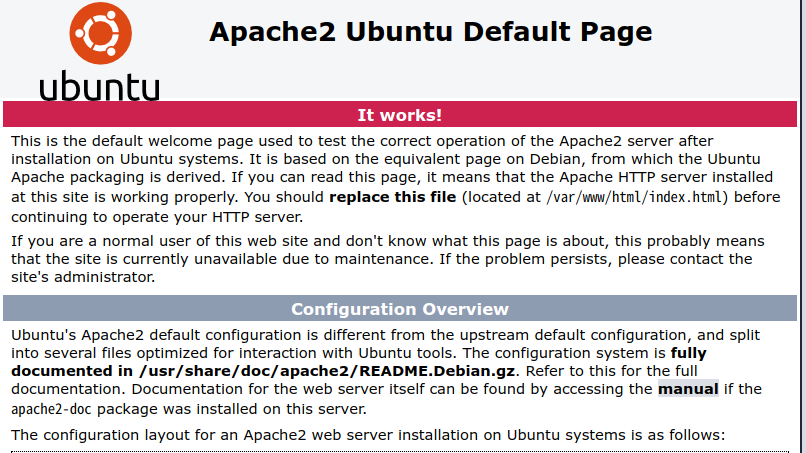Click the Configuration Overview section heading
This screenshot has width=806, height=453.
pos(400,309)
